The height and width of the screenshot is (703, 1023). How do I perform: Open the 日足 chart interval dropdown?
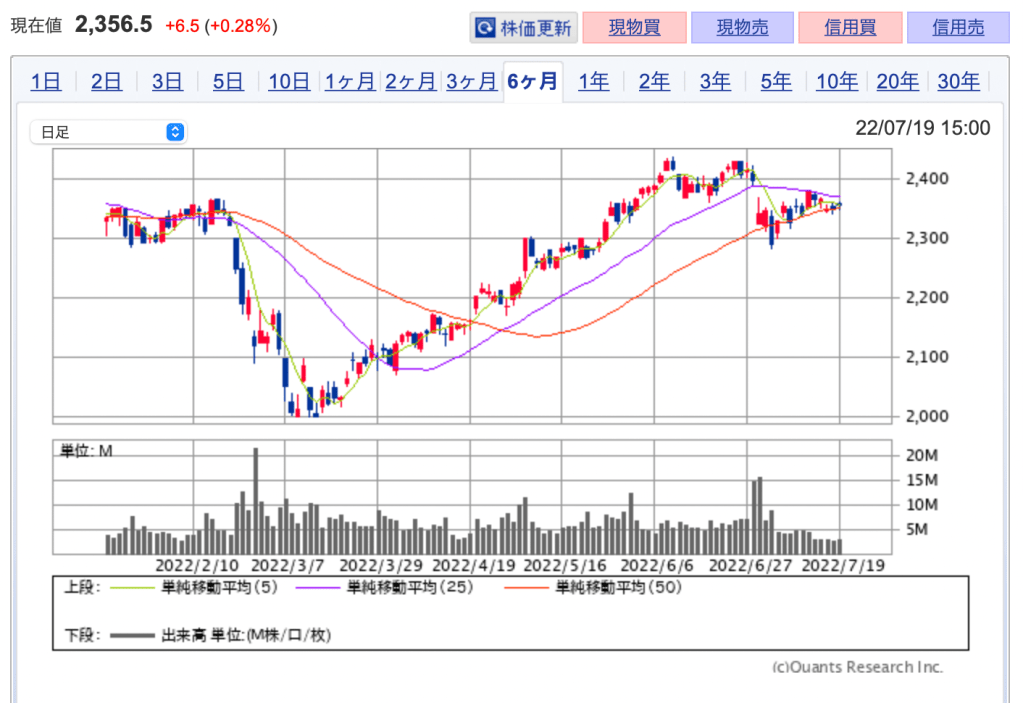pyautogui.click(x=108, y=132)
